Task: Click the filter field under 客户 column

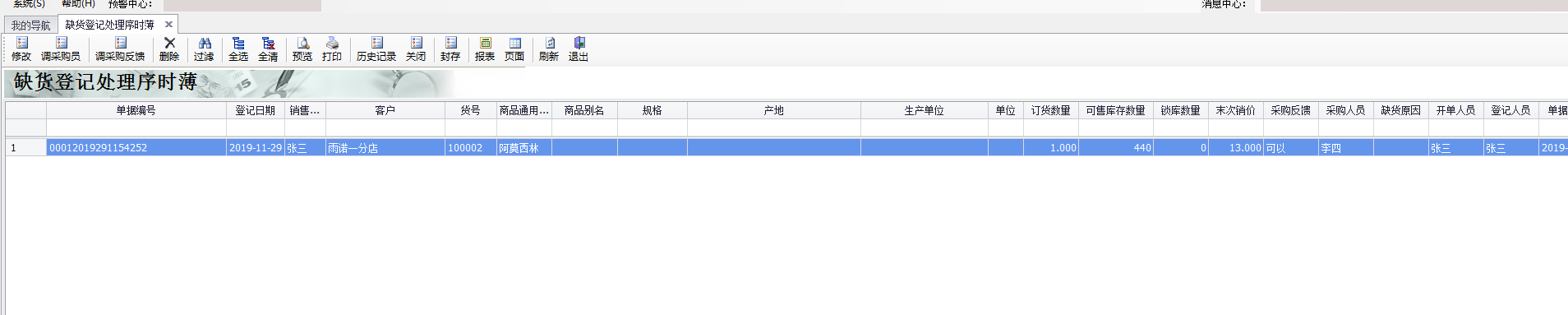Action: [x=385, y=127]
